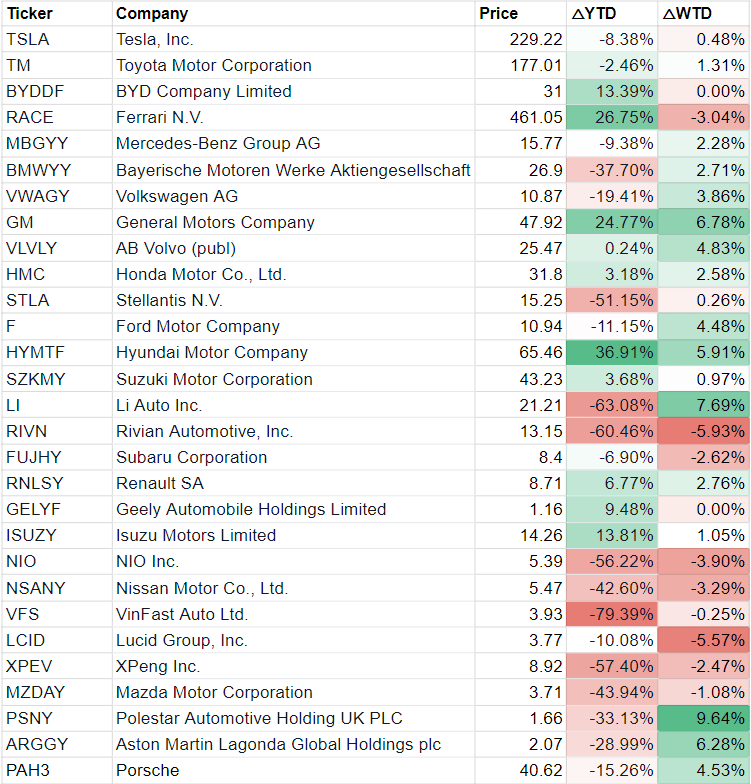Select the Ferrari price cell 461.05
This screenshot has width=751, height=784.
517,117
